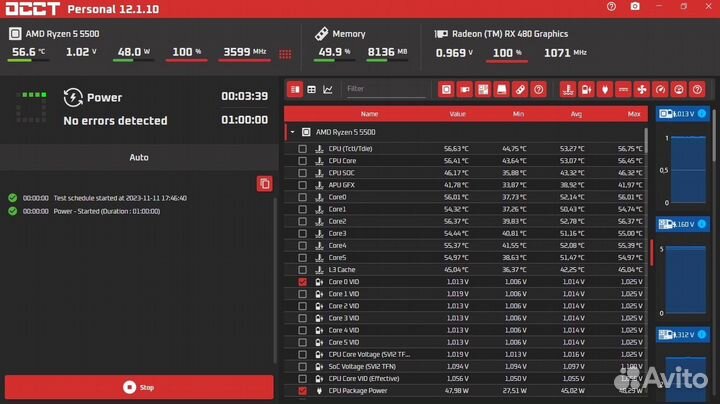Click the graph panel vertical scrollbar
720x404 pixels.
point(714,134)
